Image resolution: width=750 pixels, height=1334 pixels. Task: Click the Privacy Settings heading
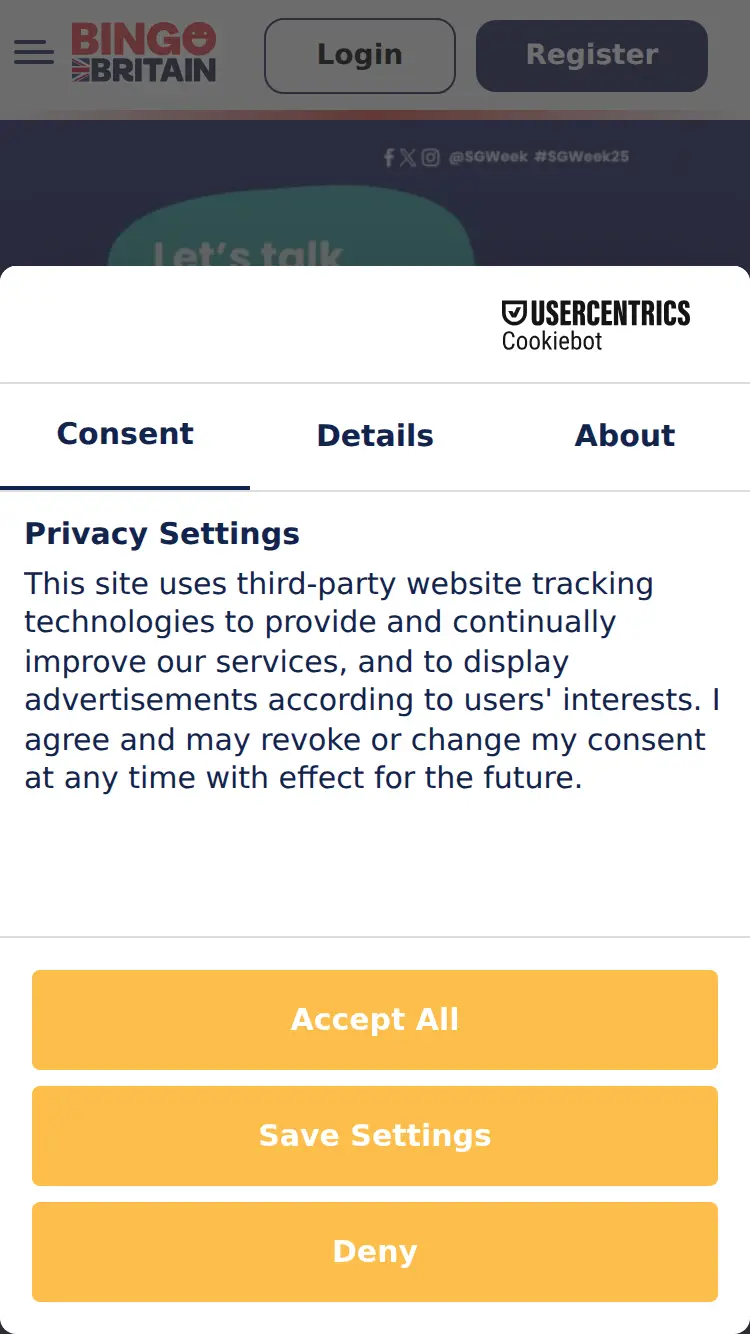(x=162, y=534)
